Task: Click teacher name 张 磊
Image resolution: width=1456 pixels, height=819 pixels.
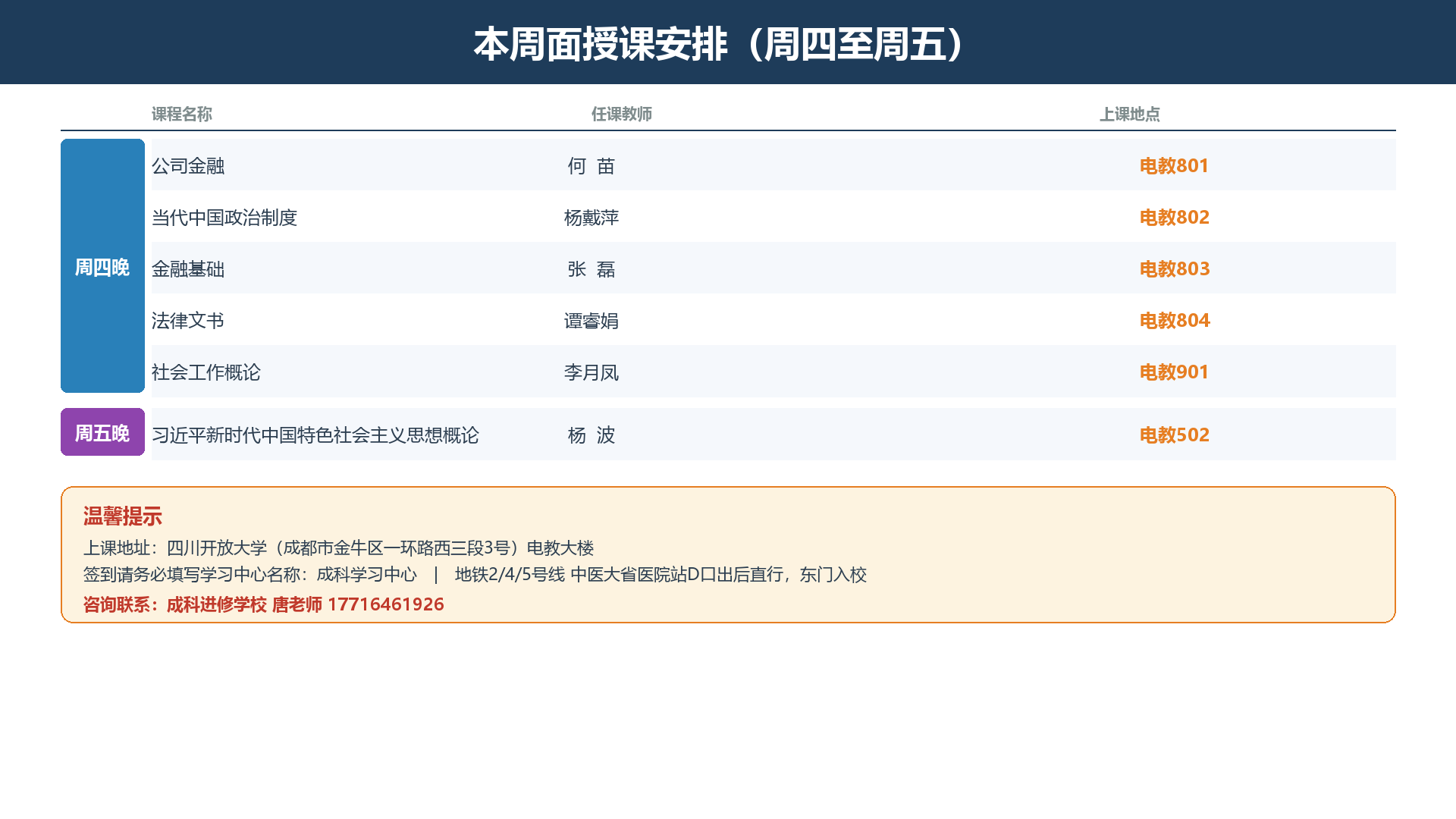Action: coord(591,268)
